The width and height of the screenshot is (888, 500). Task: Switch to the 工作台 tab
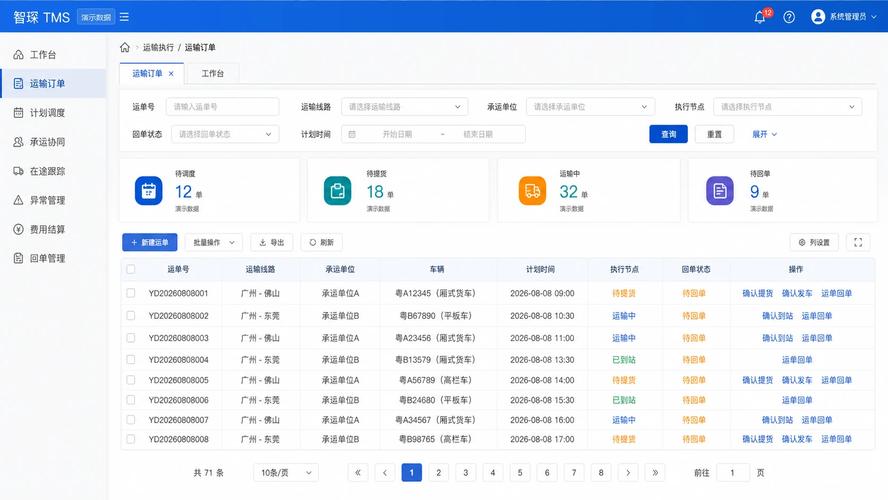pyautogui.click(x=212, y=74)
